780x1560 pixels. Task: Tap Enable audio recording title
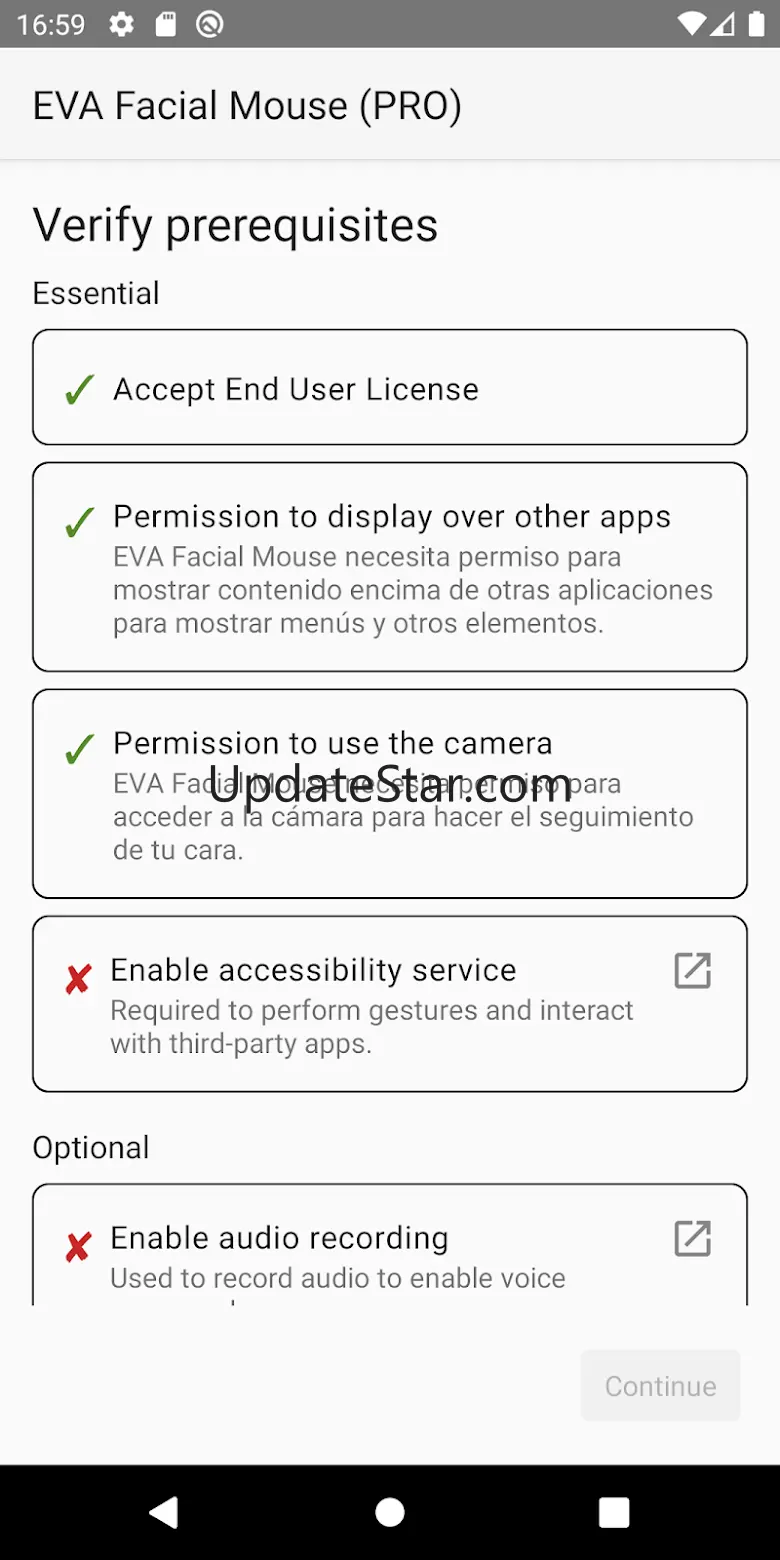[279, 1238]
